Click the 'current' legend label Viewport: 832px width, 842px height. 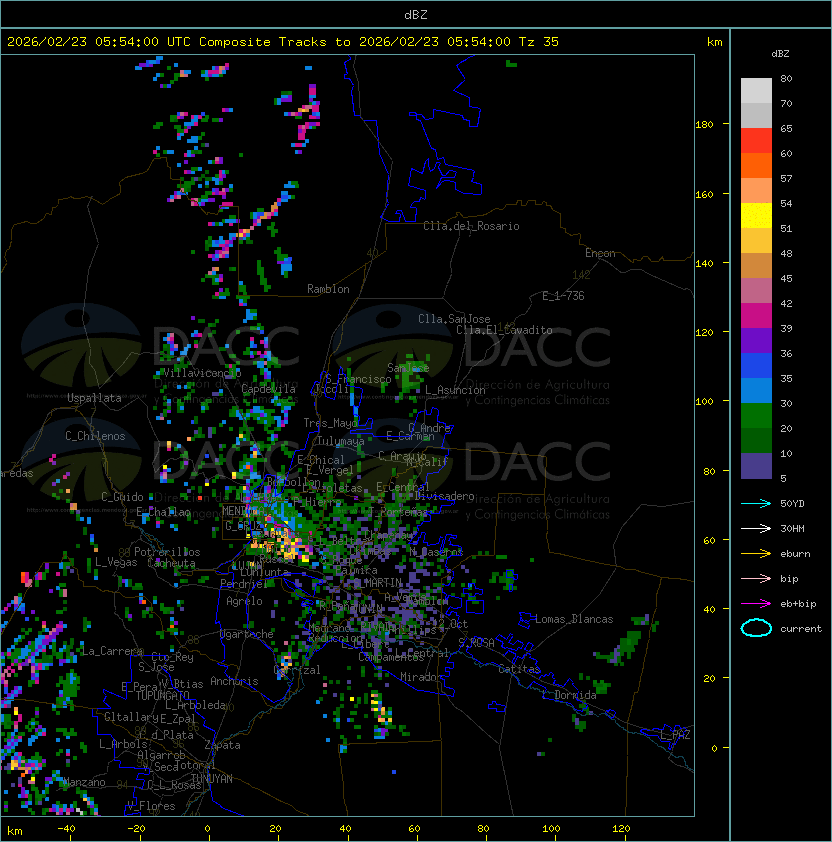[x=801, y=629]
